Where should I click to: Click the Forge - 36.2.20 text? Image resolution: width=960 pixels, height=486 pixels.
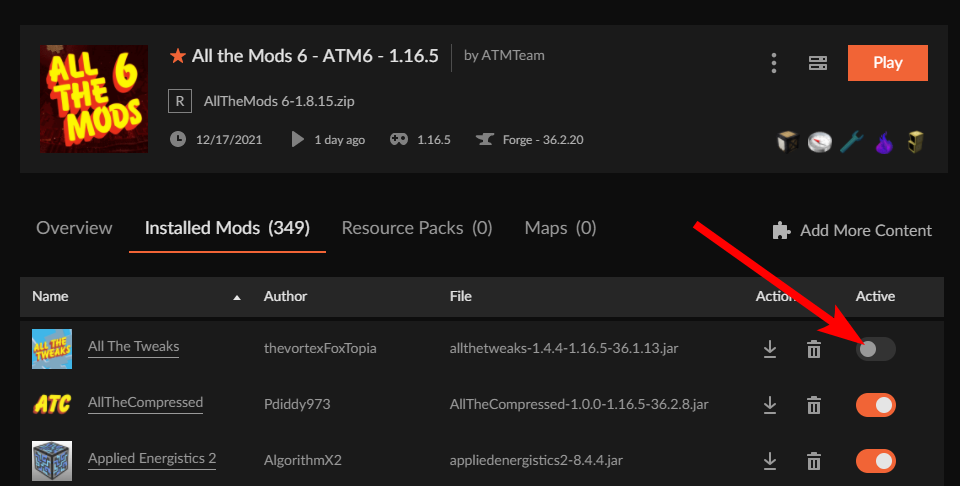click(x=543, y=140)
